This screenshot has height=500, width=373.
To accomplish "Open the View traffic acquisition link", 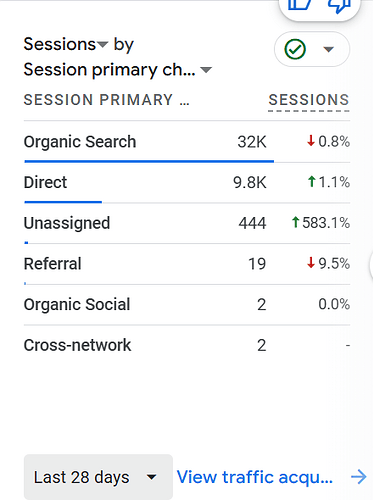I will [255, 477].
